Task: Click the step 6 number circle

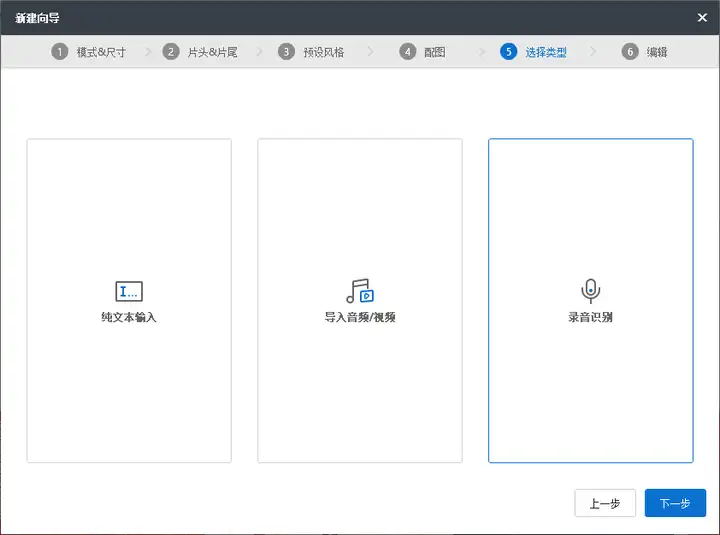Action: coord(630,52)
